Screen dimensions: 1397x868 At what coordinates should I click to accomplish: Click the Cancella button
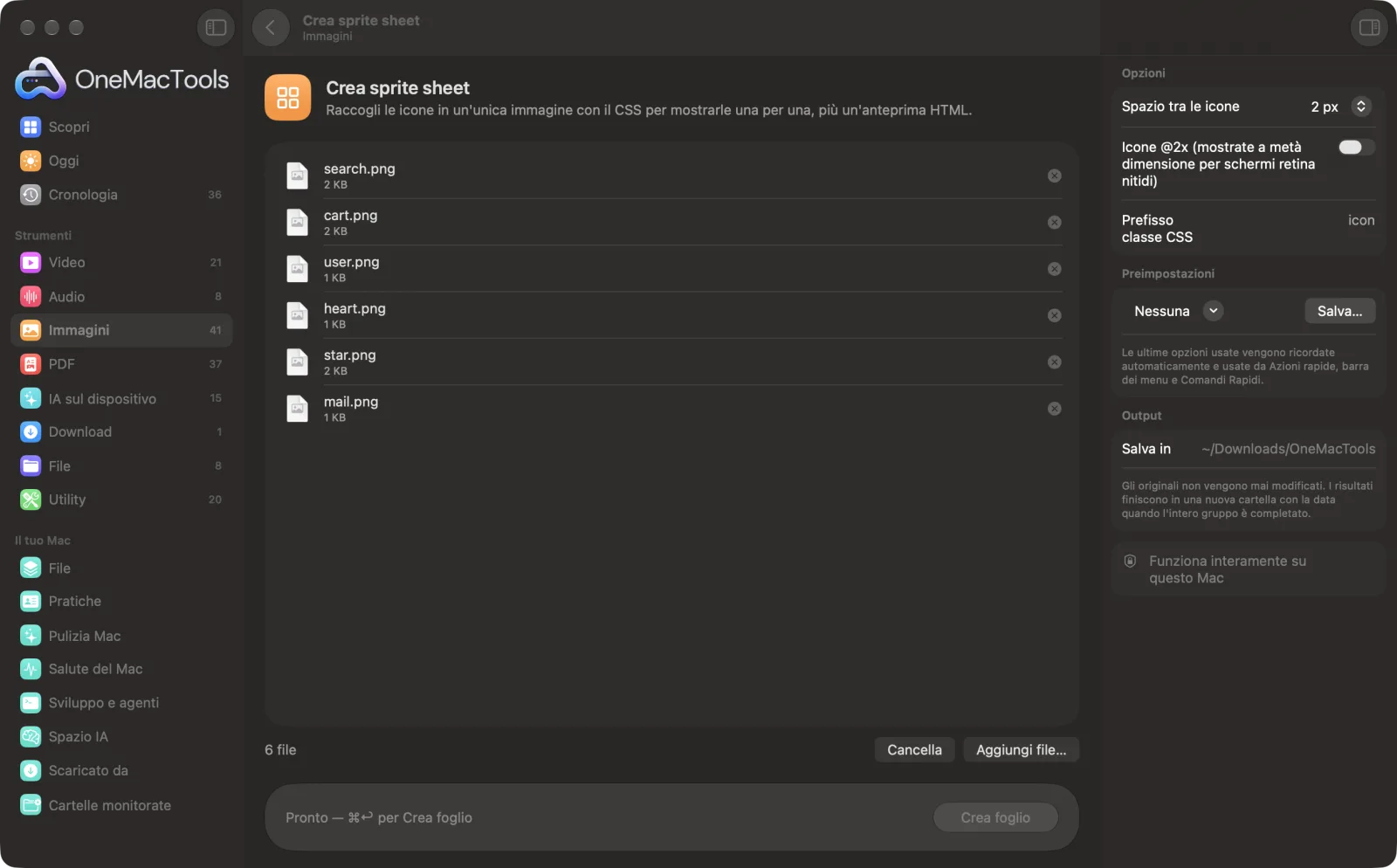click(x=914, y=750)
